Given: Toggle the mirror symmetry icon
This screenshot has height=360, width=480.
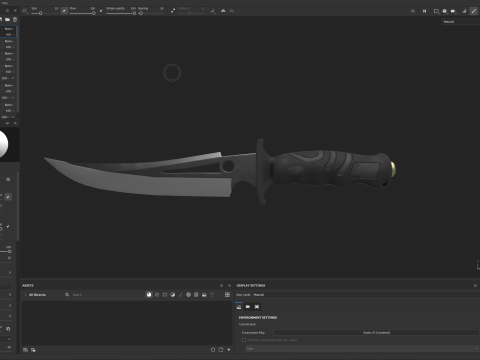Looking at the screenshot, I should pyautogui.click(x=223, y=11).
